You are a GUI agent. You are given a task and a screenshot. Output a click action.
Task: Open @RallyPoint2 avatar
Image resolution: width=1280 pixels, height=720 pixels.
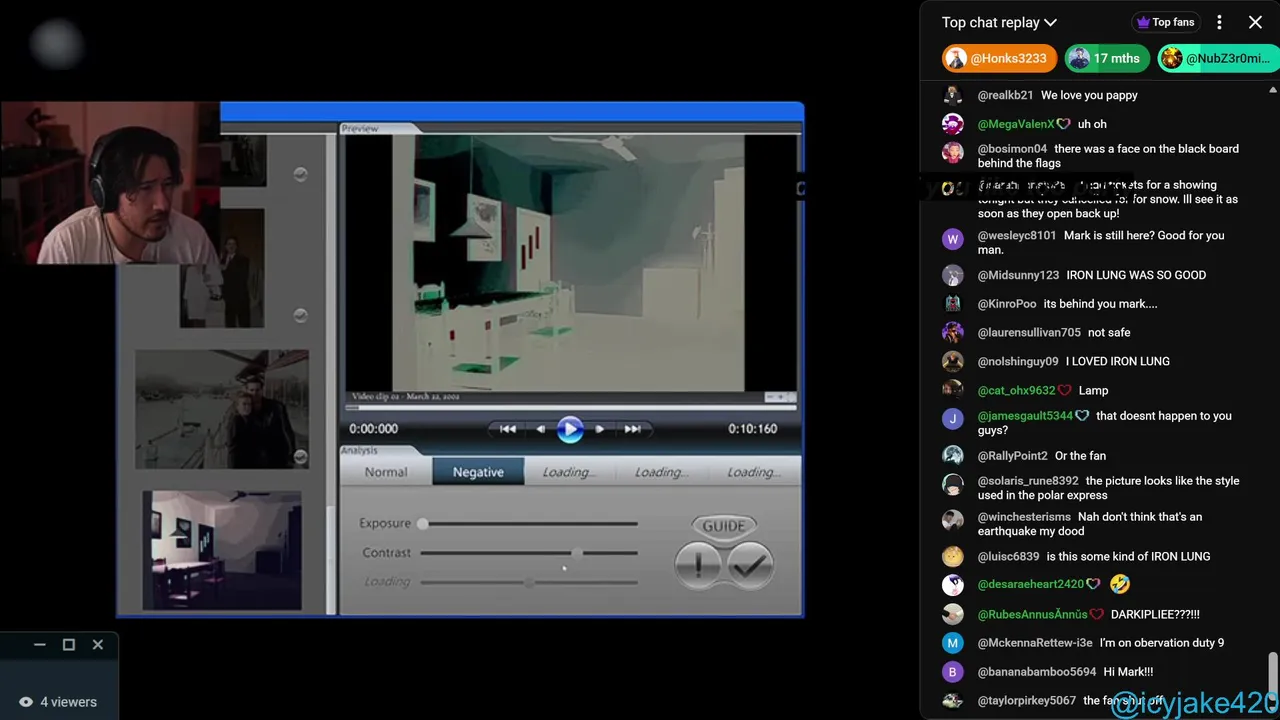(953, 456)
